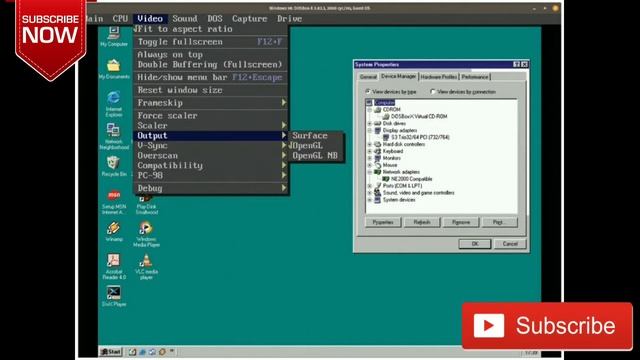Open the Capture menu
The width and height of the screenshot is (640, 360).
[x=249, y=18]
